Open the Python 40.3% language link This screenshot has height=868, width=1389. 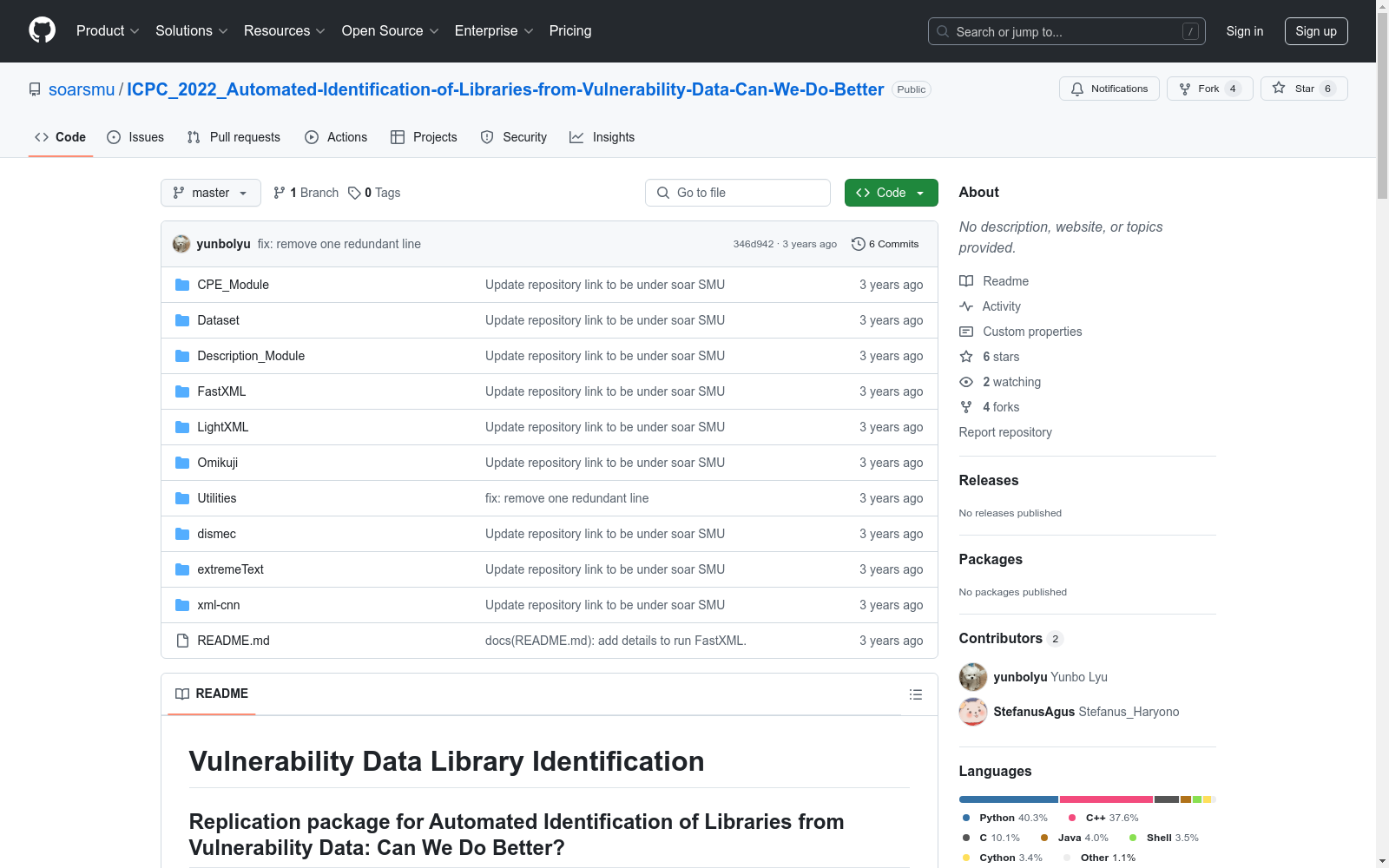pyautogui.click(x=1005, y=818)
